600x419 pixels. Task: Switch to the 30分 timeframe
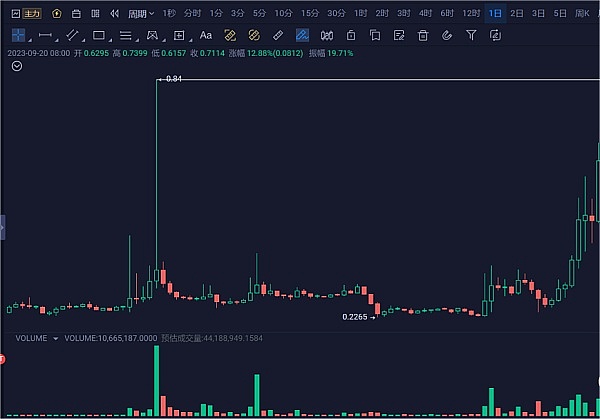tap(336, 14)
